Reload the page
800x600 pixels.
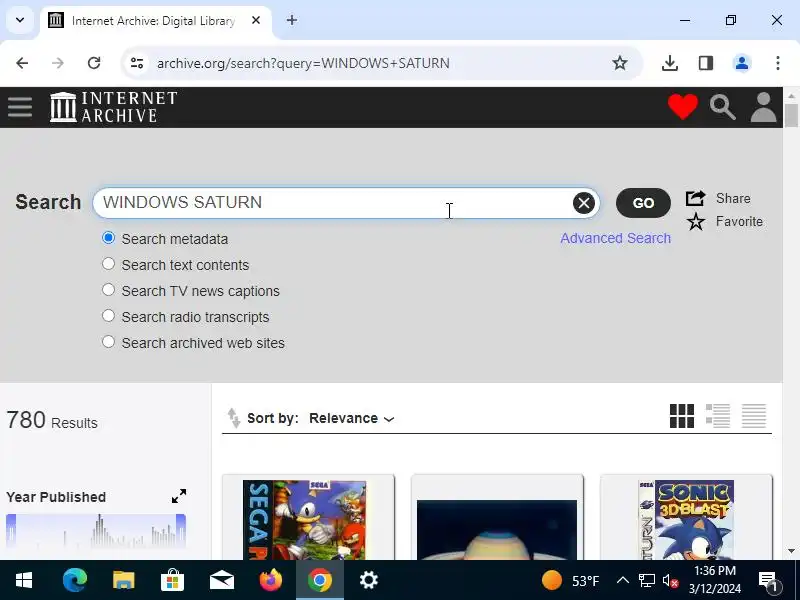pos(94,63)
